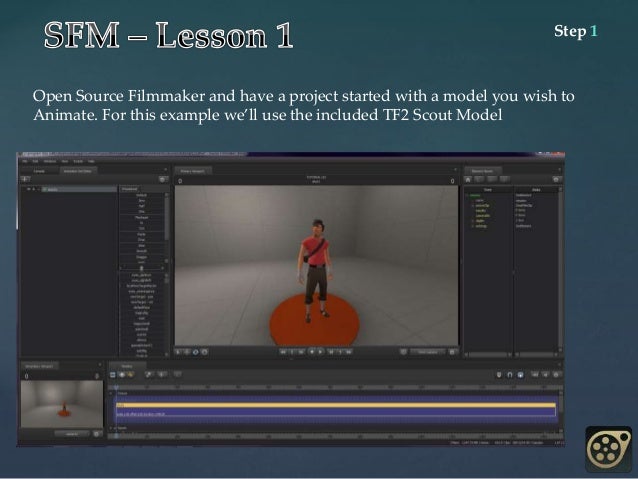
Task: Click the play button in the playback controls
Action: (x=321, y=352)
